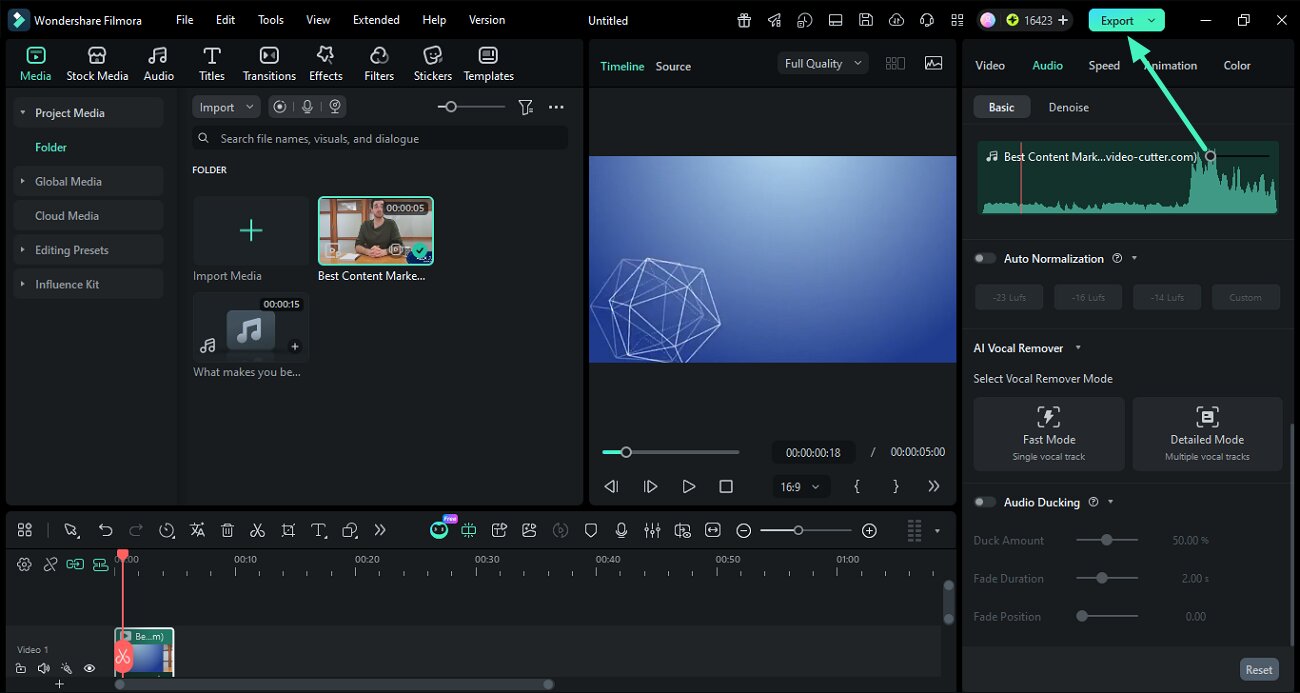
Task: Choose Detailed Mode vocal remover
Action: point(1207,434)
